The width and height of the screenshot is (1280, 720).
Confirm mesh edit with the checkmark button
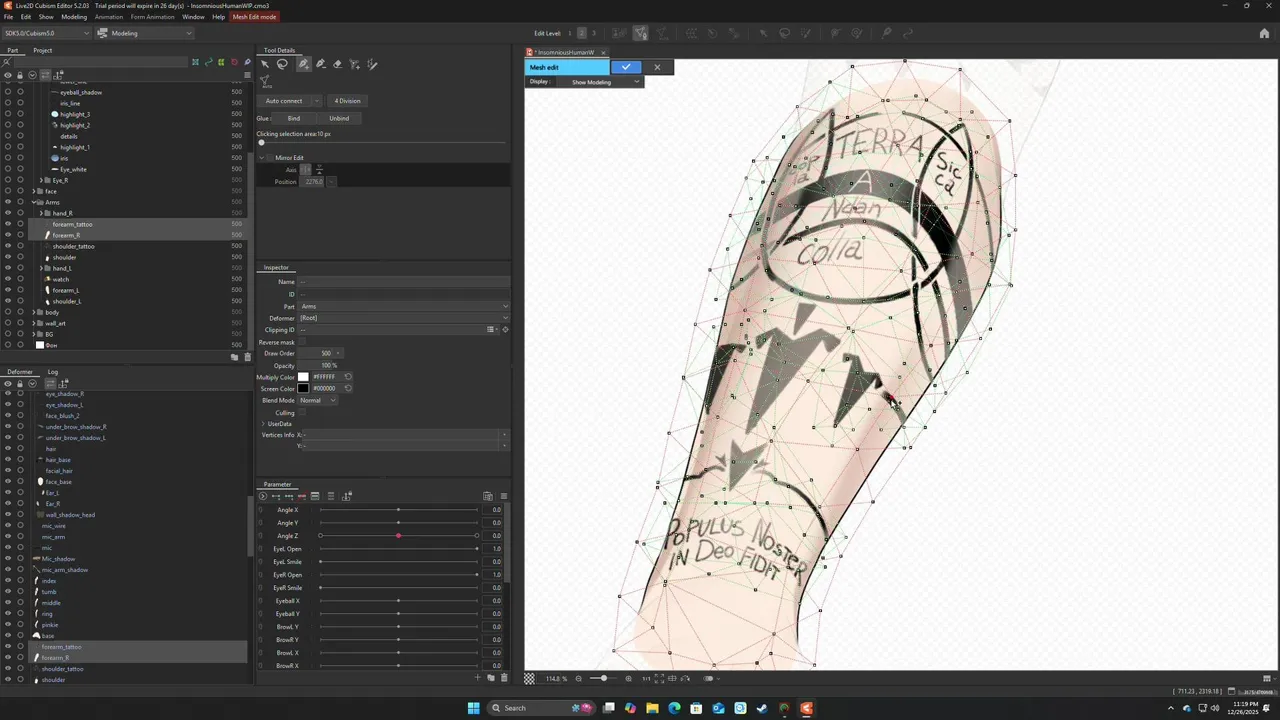click(626, 67)
